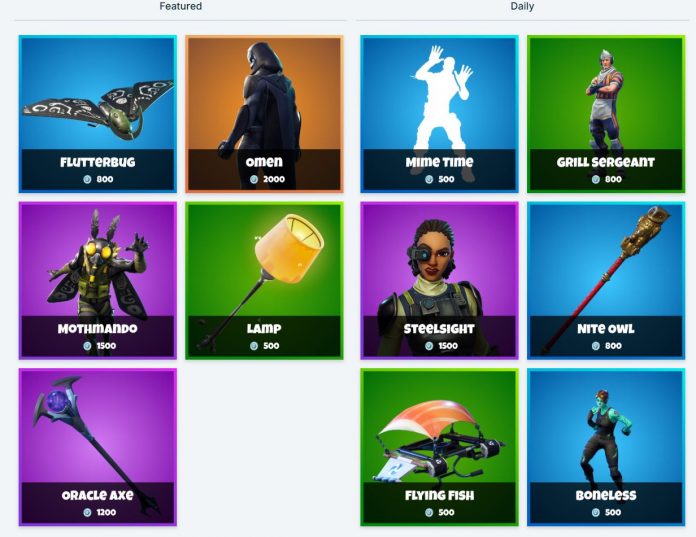696x537 pixels.
Task: Click the Mothmando name label
Action: 98,329
